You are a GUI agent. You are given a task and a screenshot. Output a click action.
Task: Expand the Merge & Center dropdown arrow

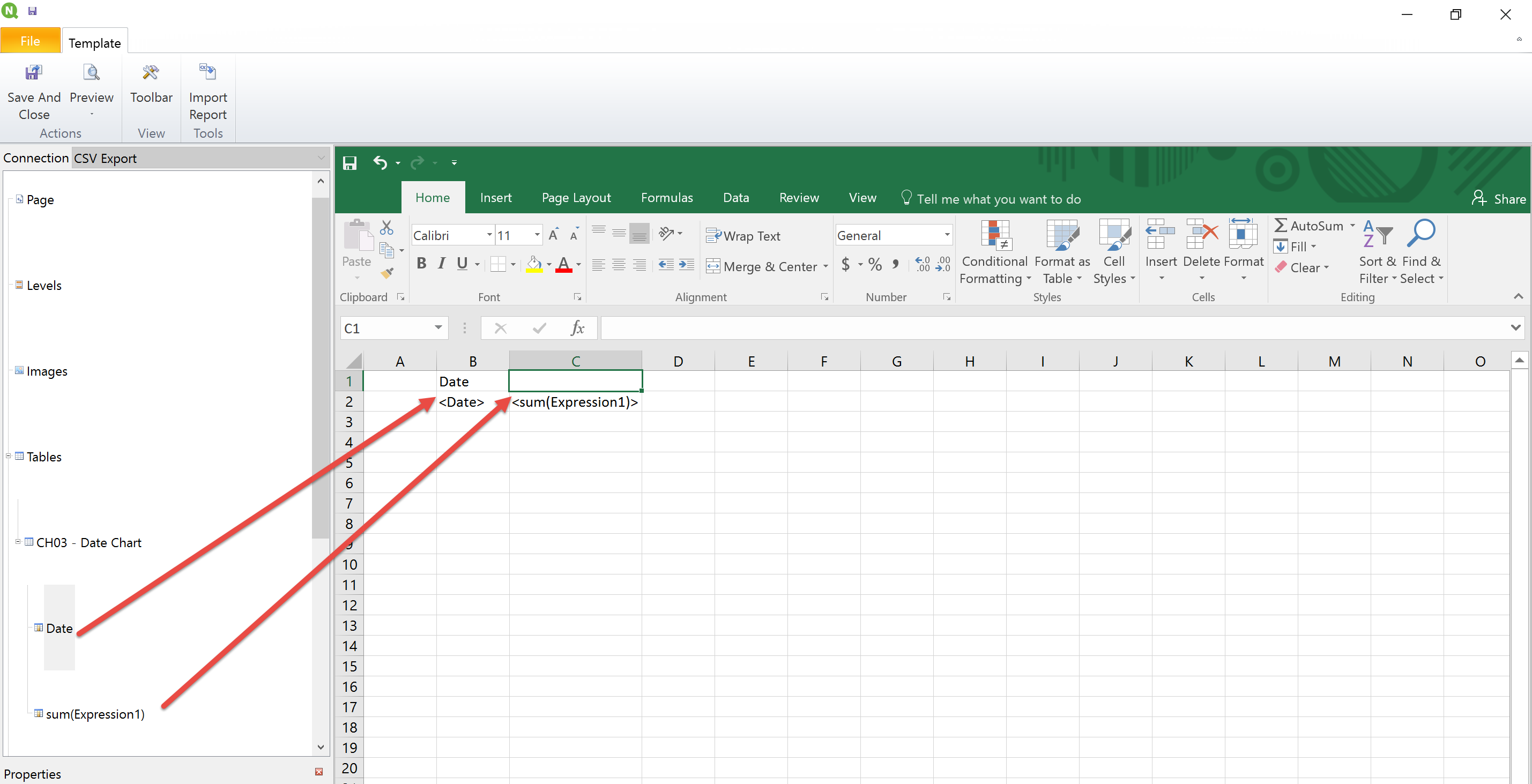[x=826, y=266]
